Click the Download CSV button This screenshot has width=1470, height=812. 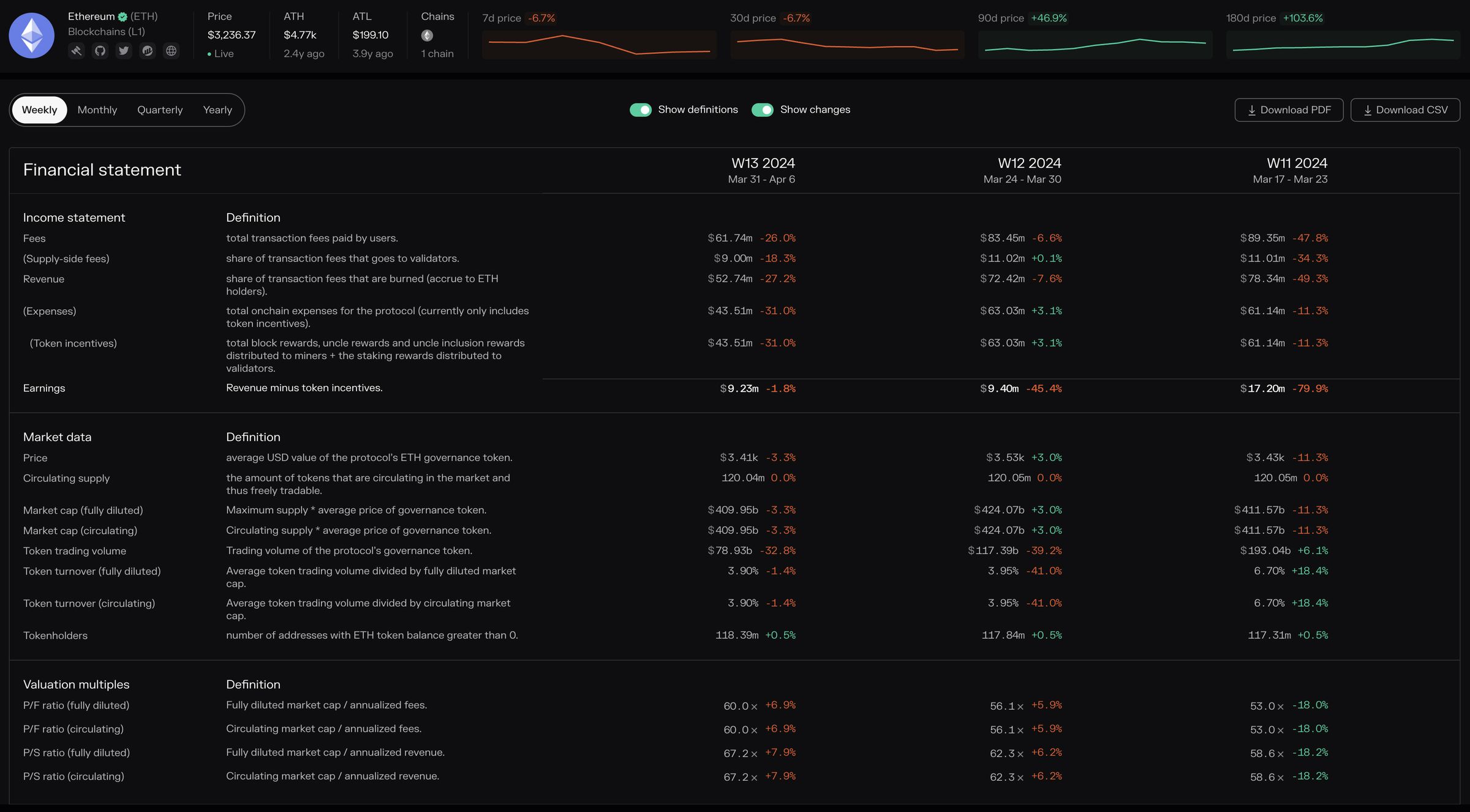point(1405,110)
